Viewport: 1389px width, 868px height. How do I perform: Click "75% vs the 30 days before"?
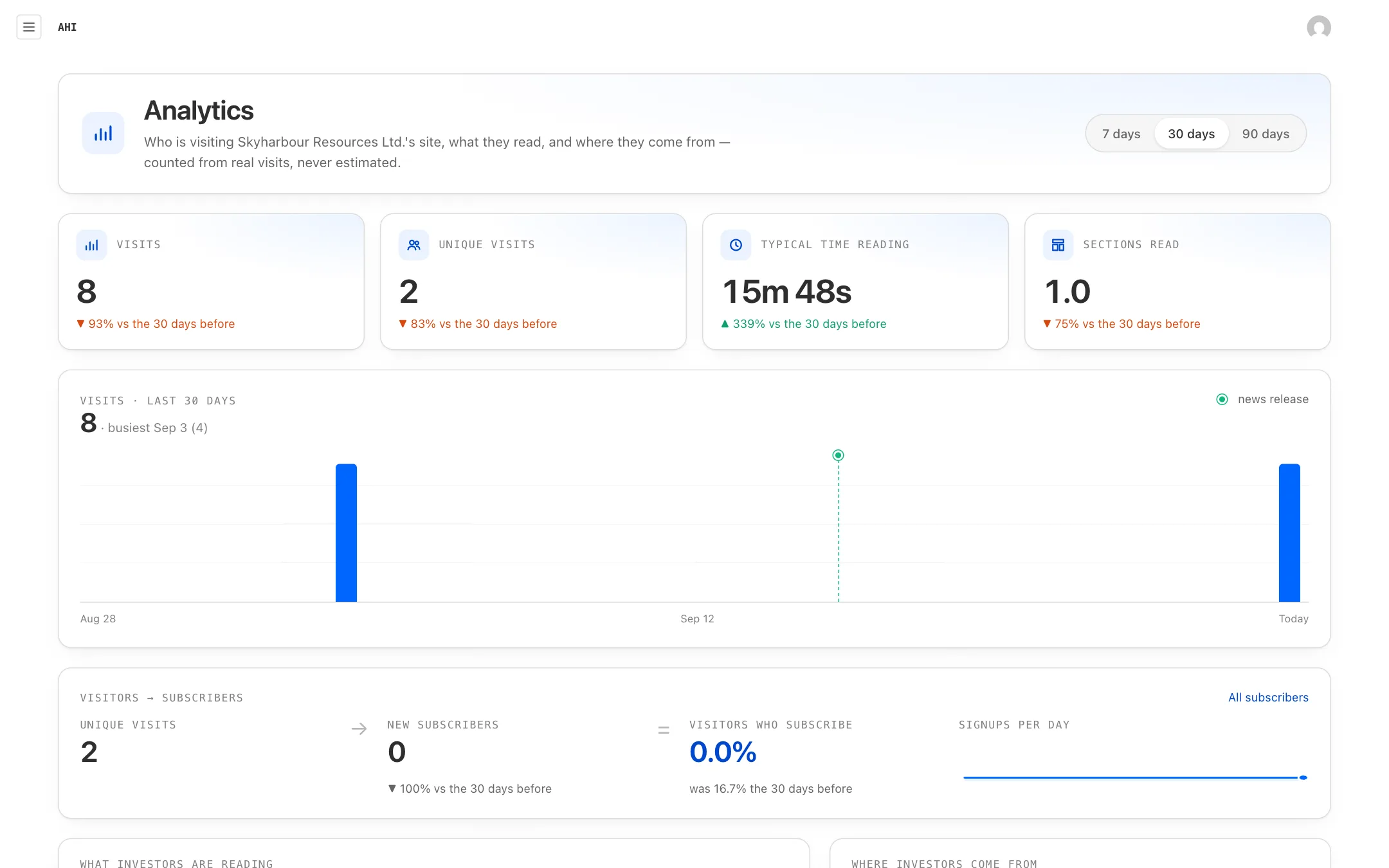click(1121, 324)
